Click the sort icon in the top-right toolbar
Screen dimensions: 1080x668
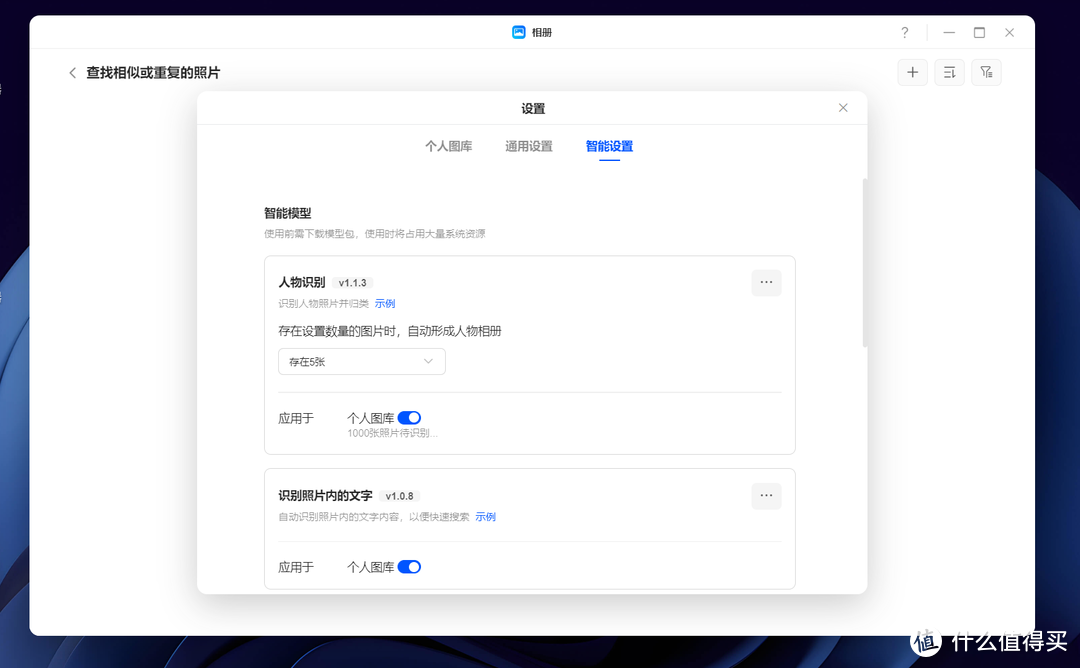click(x=949, y=72)
